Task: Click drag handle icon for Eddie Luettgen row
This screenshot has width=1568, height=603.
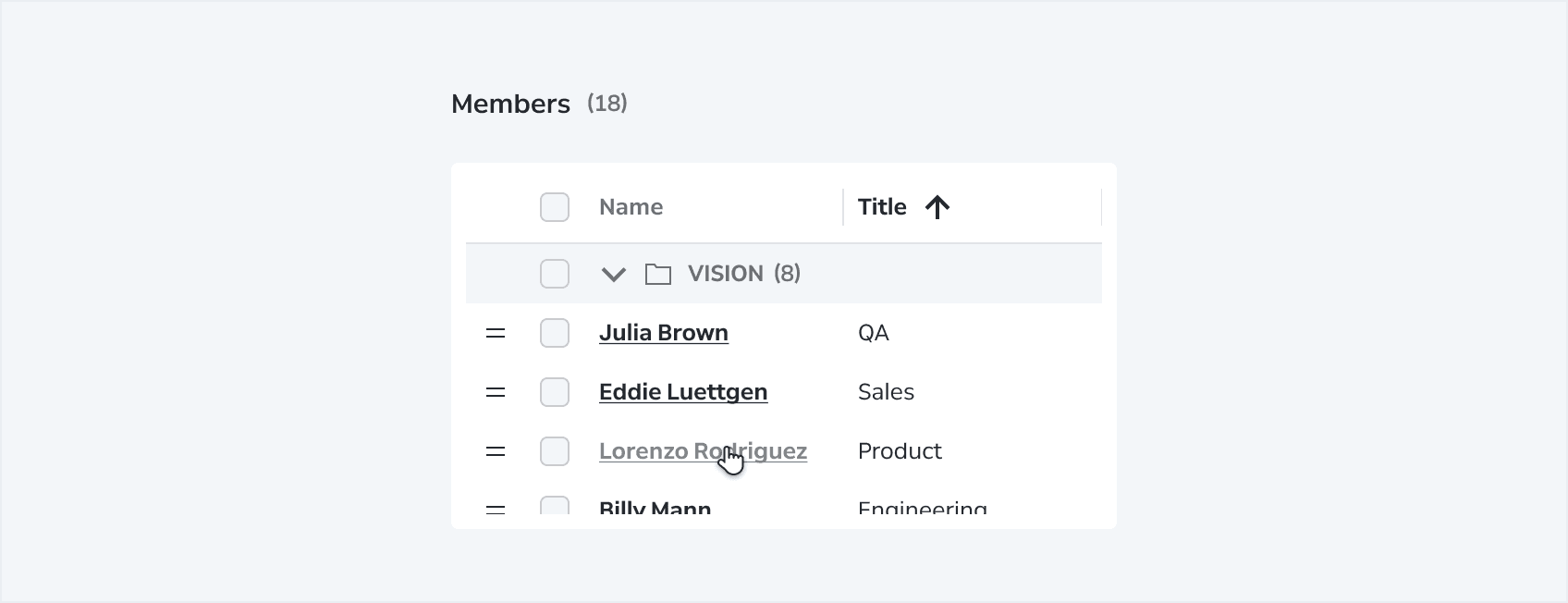Action: click(496, 392)
